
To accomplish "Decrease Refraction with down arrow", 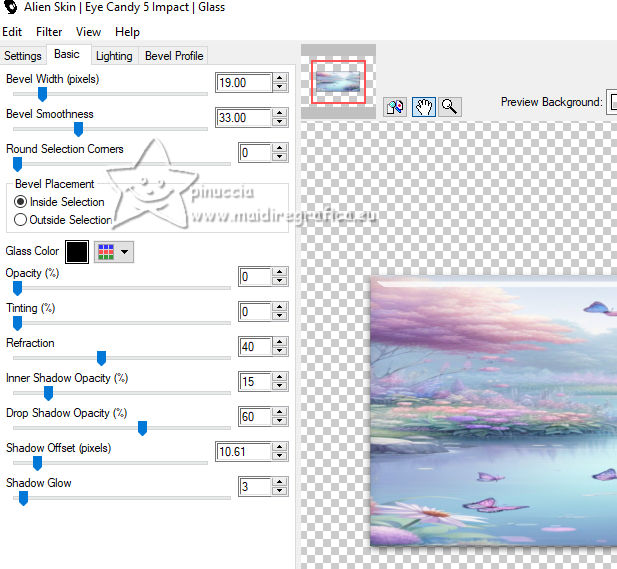I will pyautogui.click(x=279, y=351).
